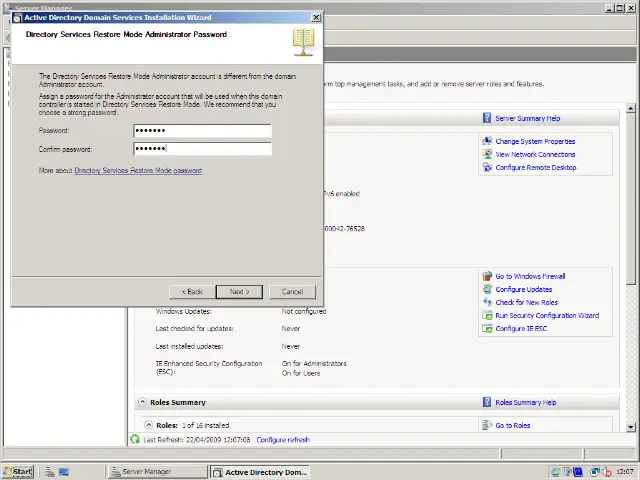Open Roles Summary Help link
The width and height of the screenshot is (640, 480).
(x=526, y=402)
